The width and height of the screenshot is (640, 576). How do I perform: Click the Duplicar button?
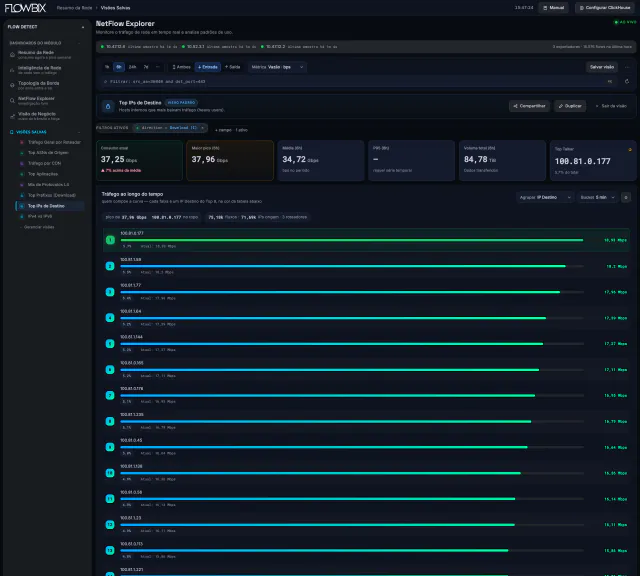570,106
